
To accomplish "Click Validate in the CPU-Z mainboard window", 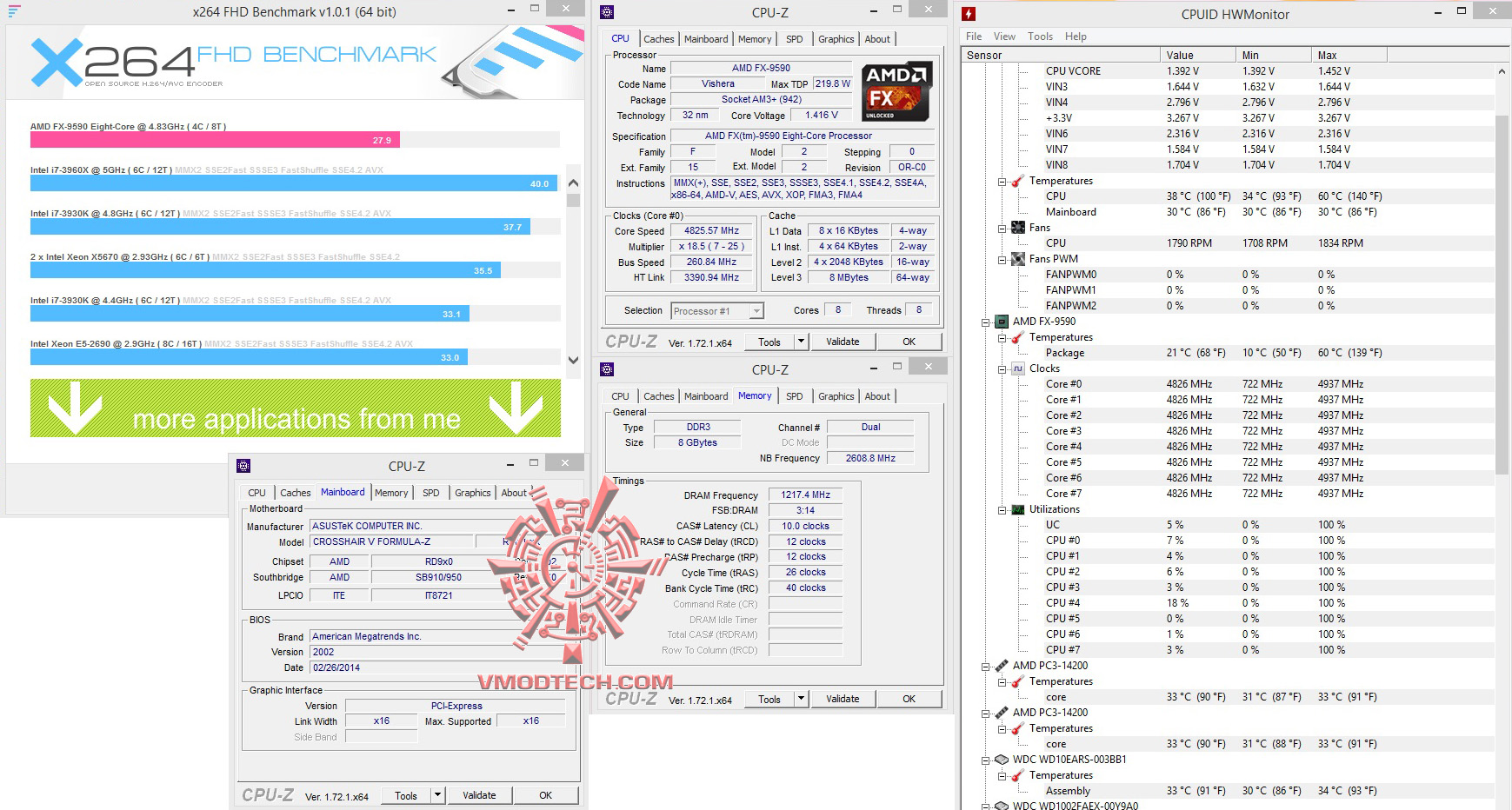I will [479, 795].
